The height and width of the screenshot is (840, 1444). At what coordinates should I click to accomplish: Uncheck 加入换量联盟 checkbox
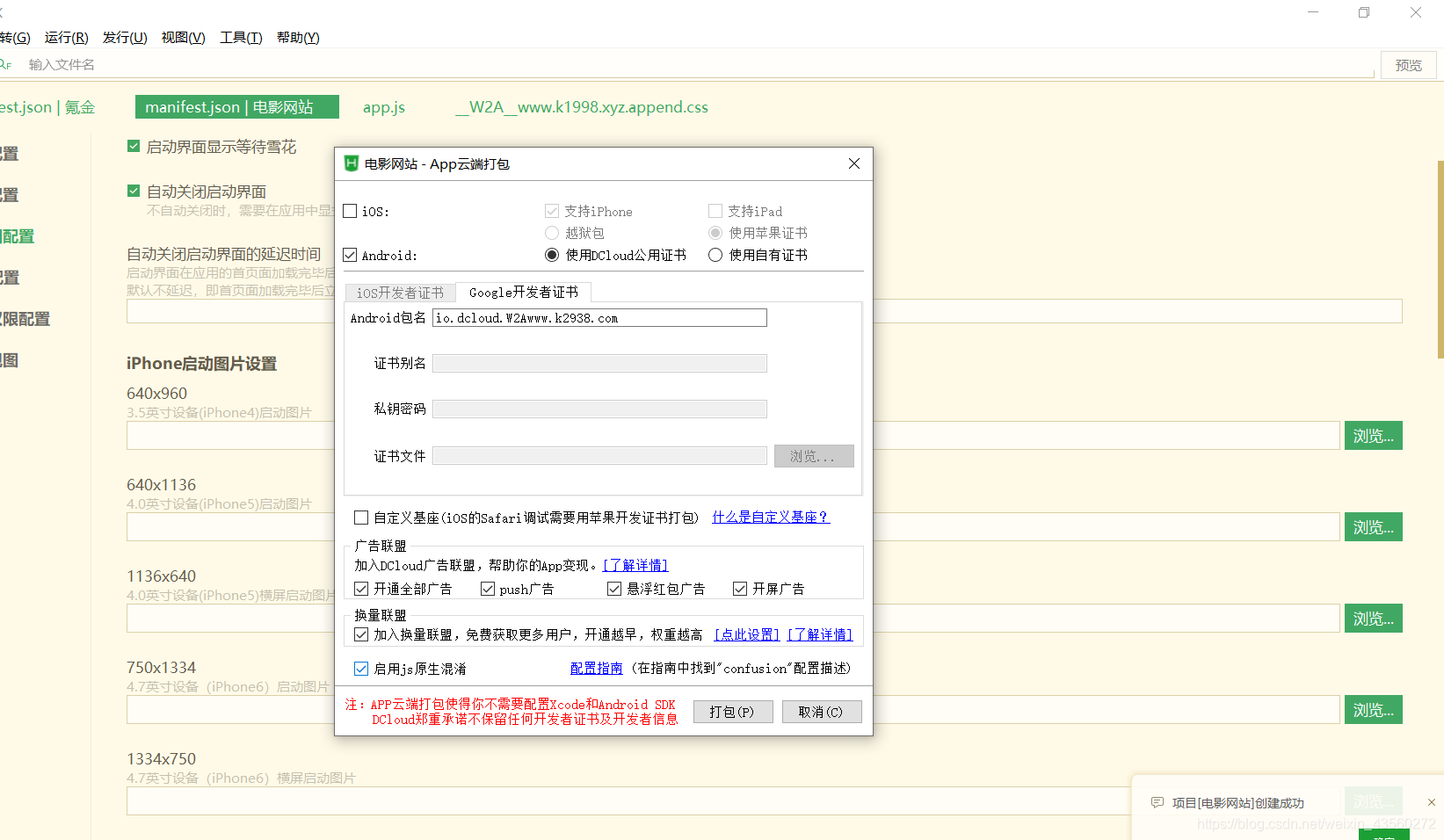[361, 634]
